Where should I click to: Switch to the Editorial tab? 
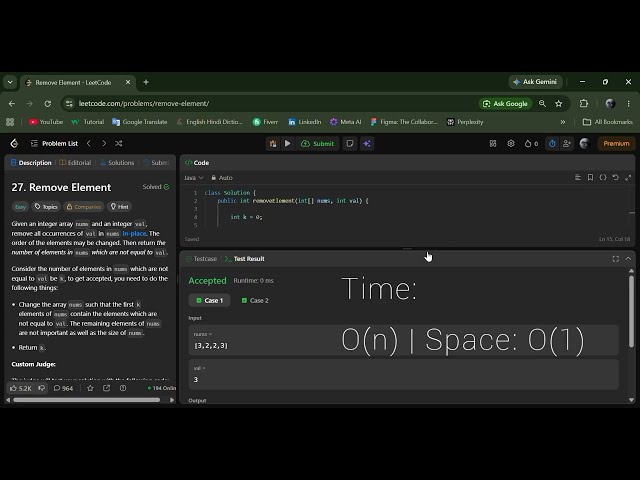[x=76, y=162]
